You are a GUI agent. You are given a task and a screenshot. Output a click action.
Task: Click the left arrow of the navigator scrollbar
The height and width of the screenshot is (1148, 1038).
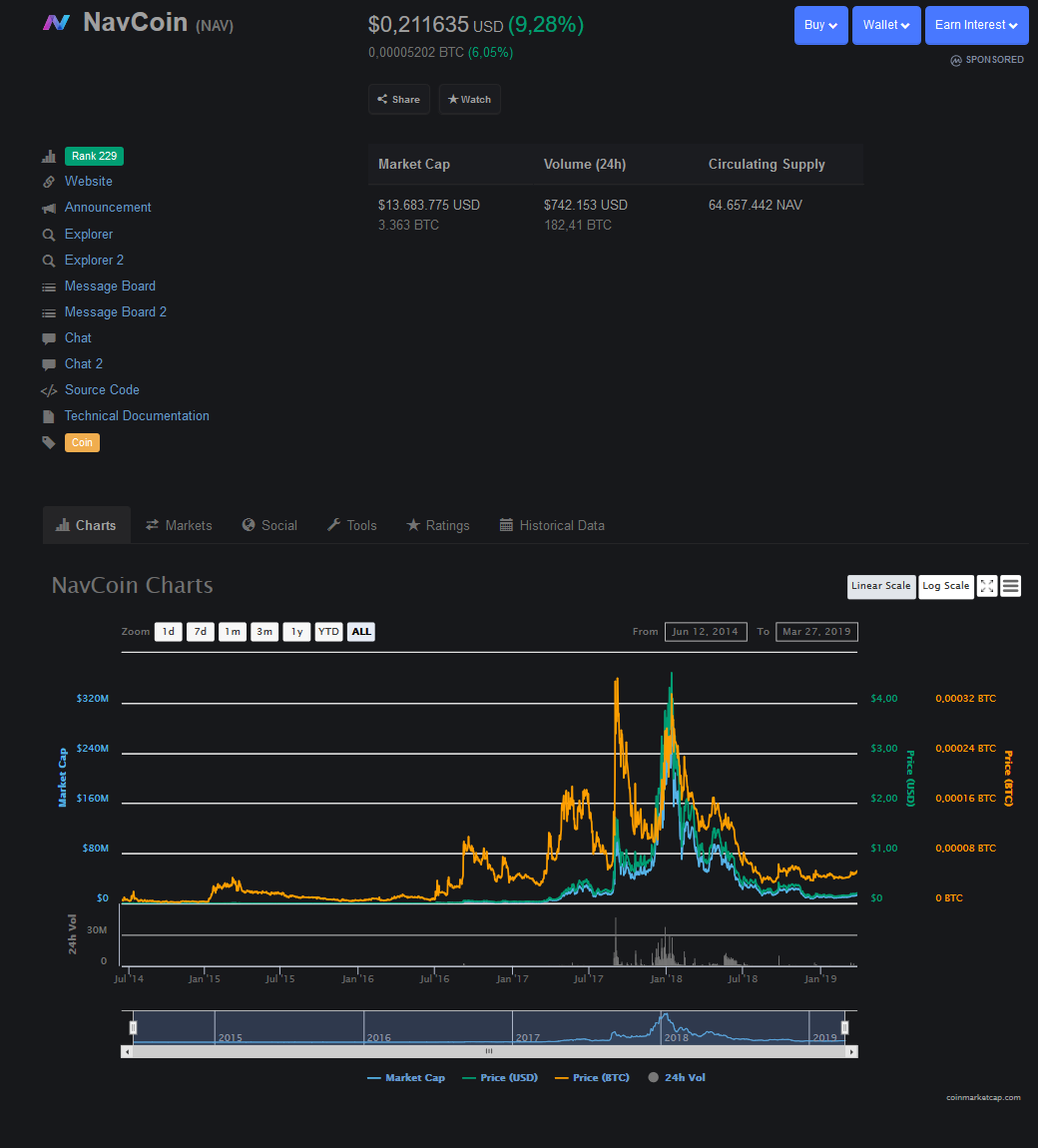point(128,1051)
